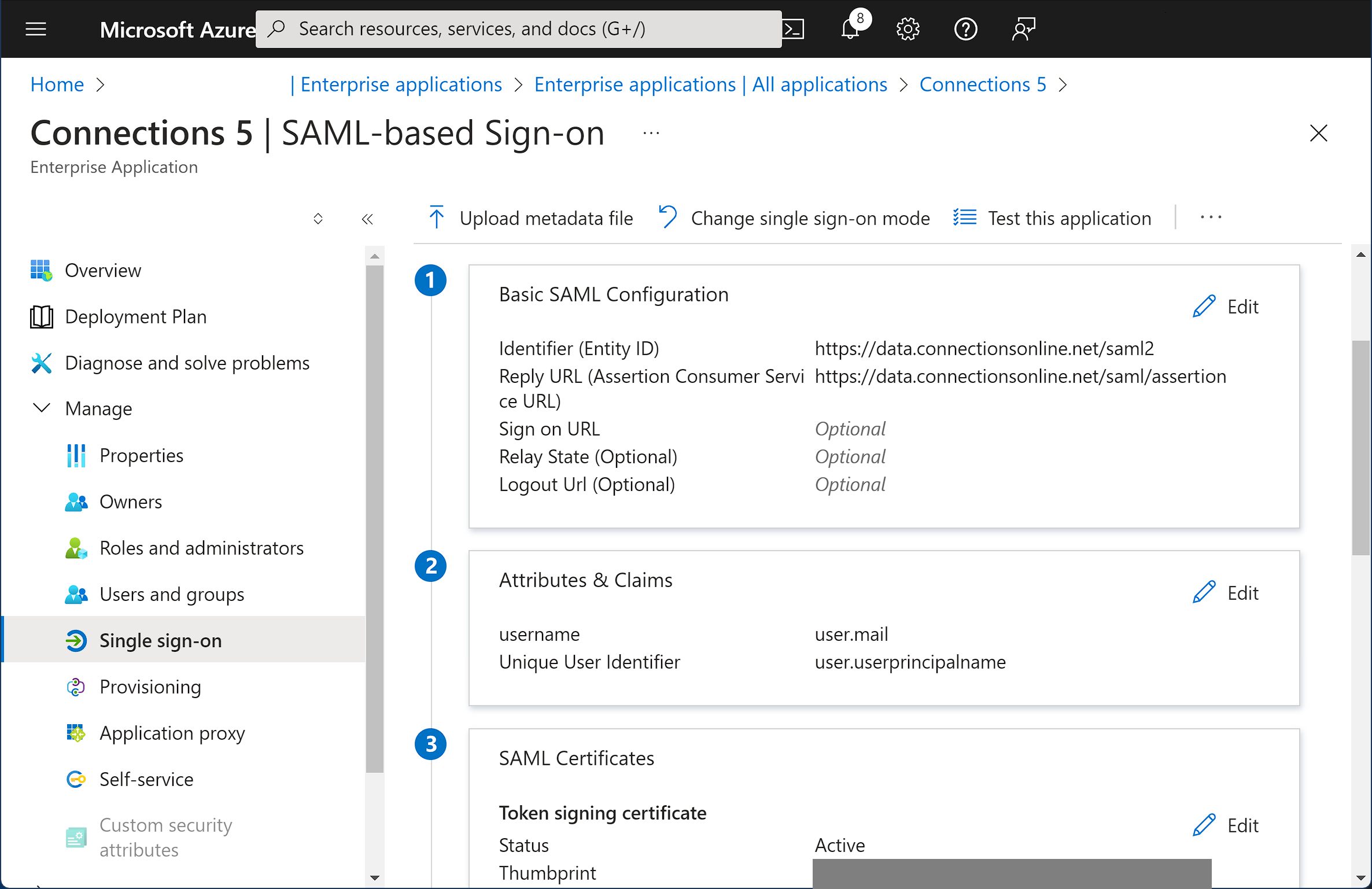Open the Azure portal hamburger menu
Image resolution: width=1372 pixels, height=889 pixels.
[x=35, y=28]
